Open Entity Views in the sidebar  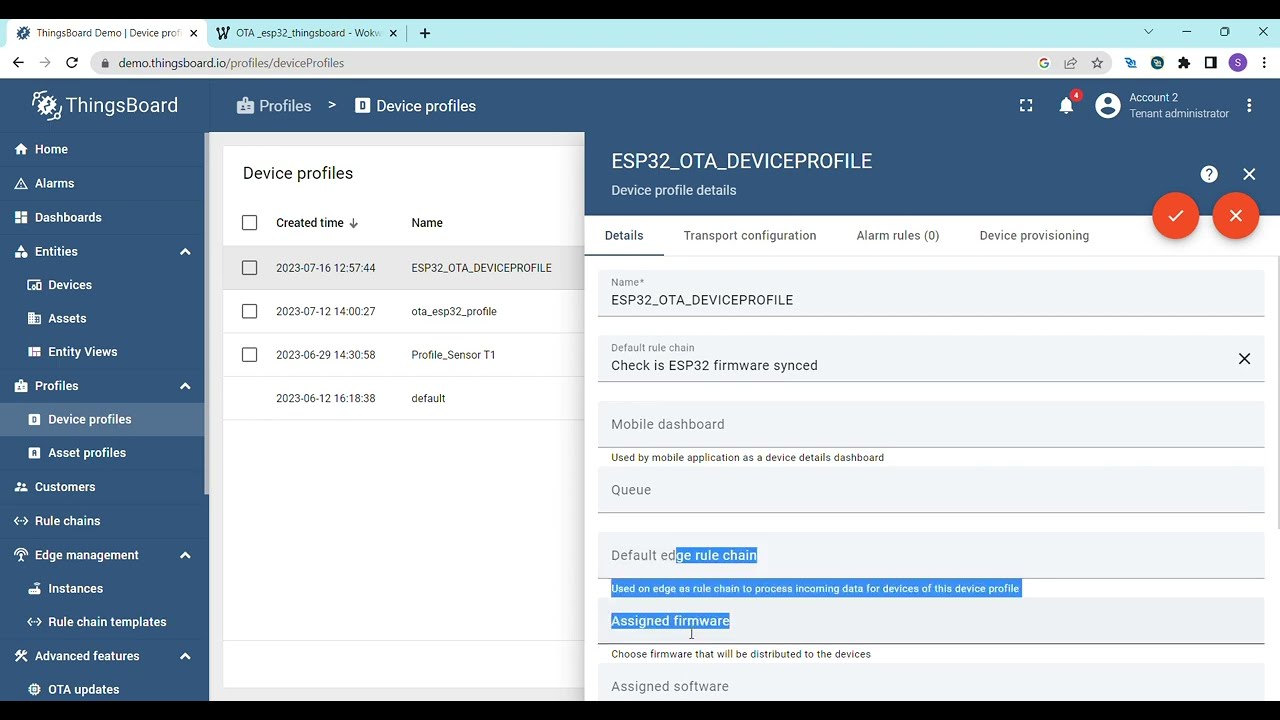click(x=104, y=352)
